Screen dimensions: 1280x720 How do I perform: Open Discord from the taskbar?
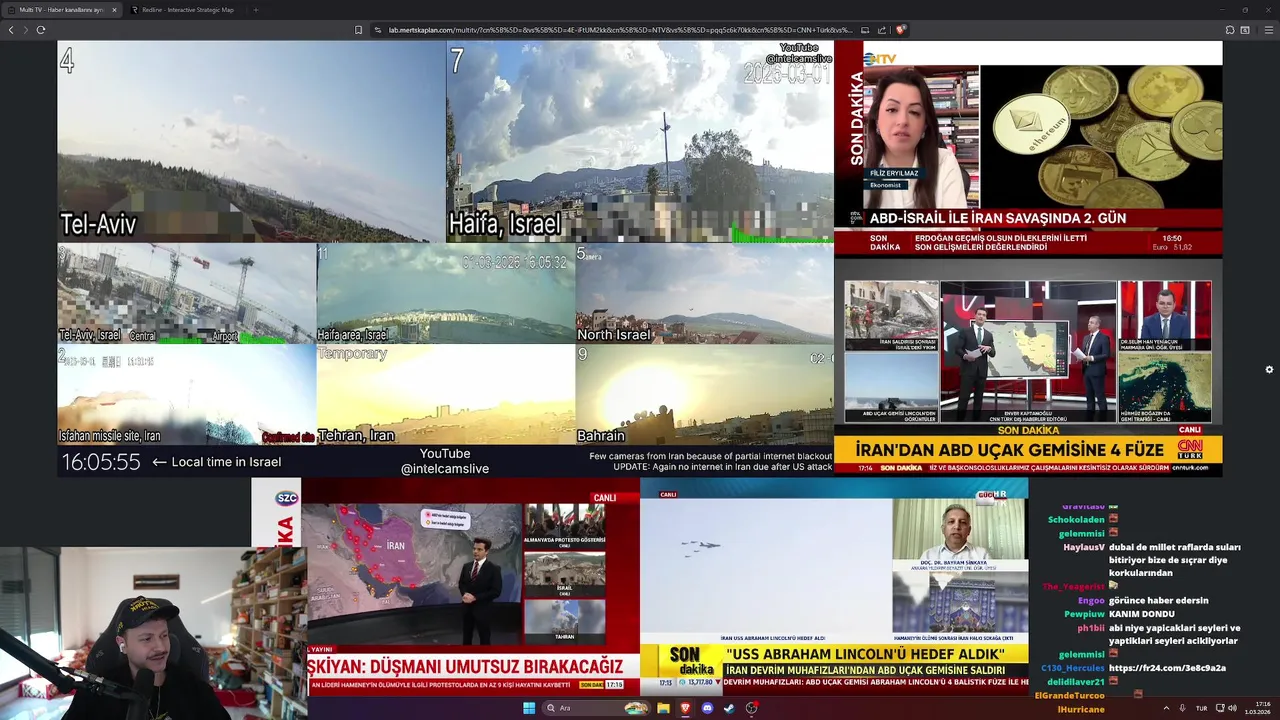pyautogui.click(x=707, y=708)
